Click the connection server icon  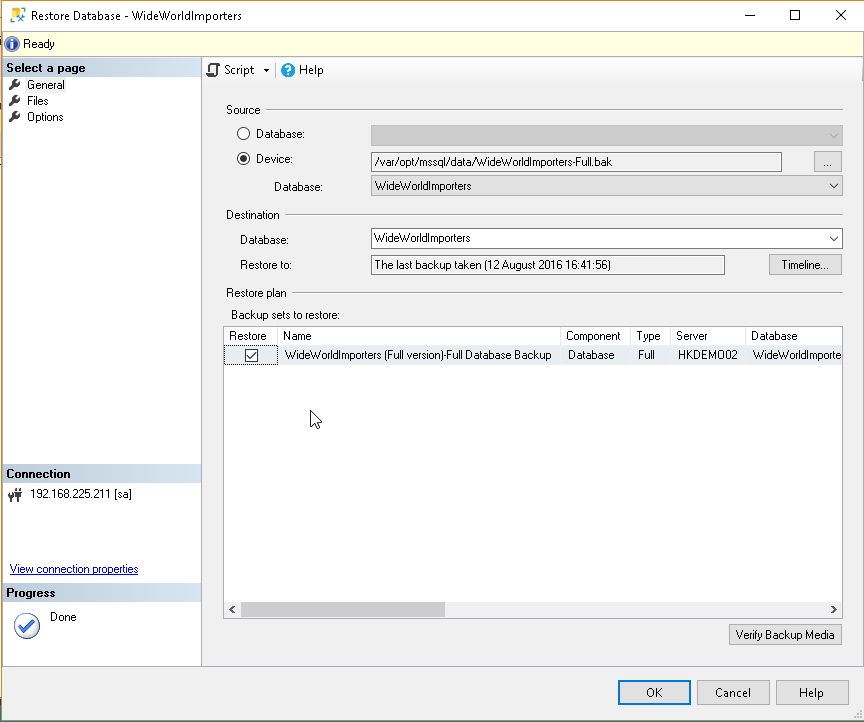point(15,495)
